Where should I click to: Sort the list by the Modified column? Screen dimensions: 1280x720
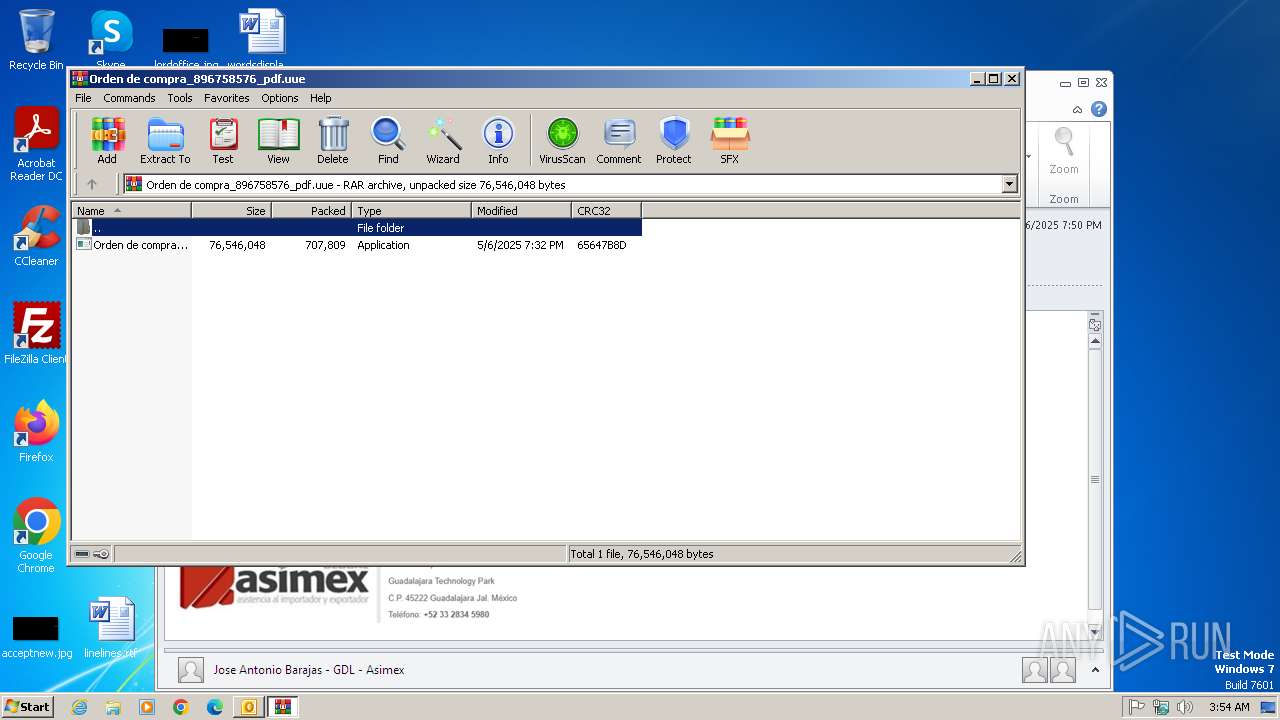[x=521, y=210]
